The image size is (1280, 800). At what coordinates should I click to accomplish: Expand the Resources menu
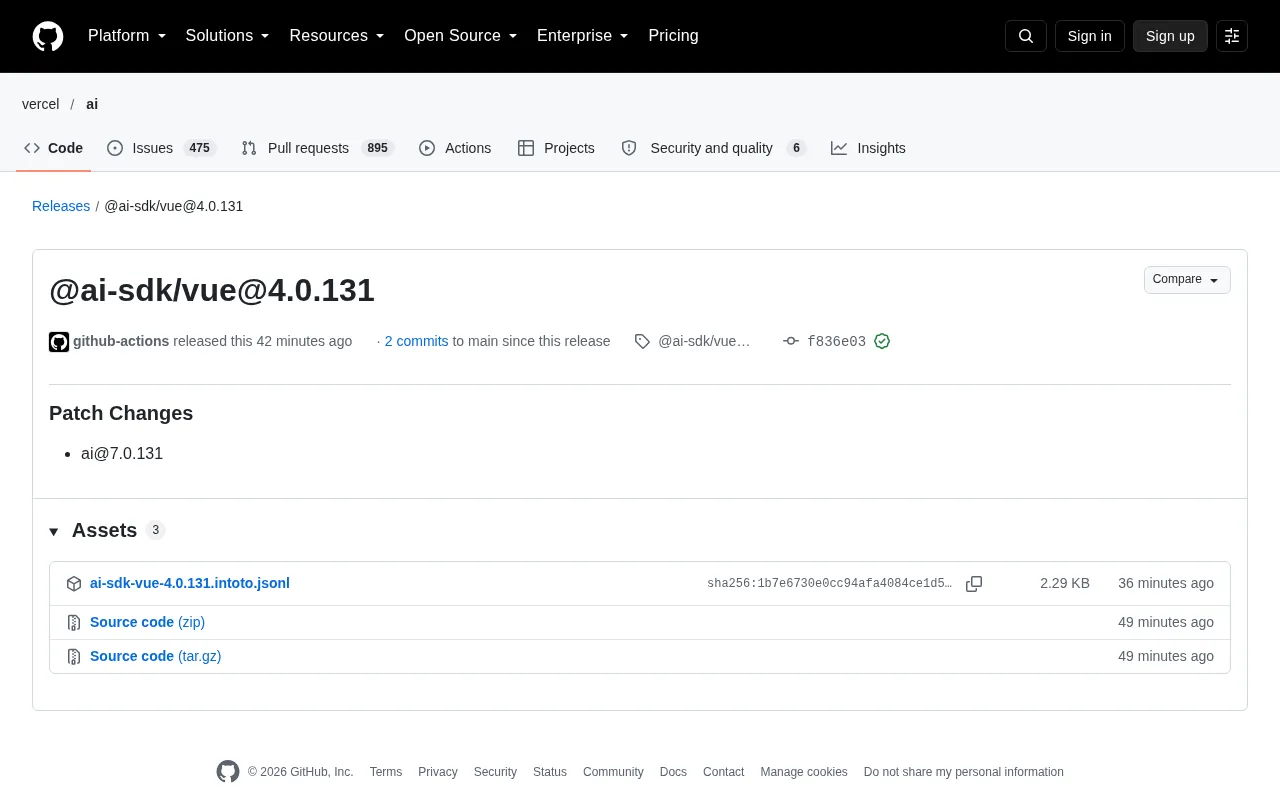click(337, 36)
